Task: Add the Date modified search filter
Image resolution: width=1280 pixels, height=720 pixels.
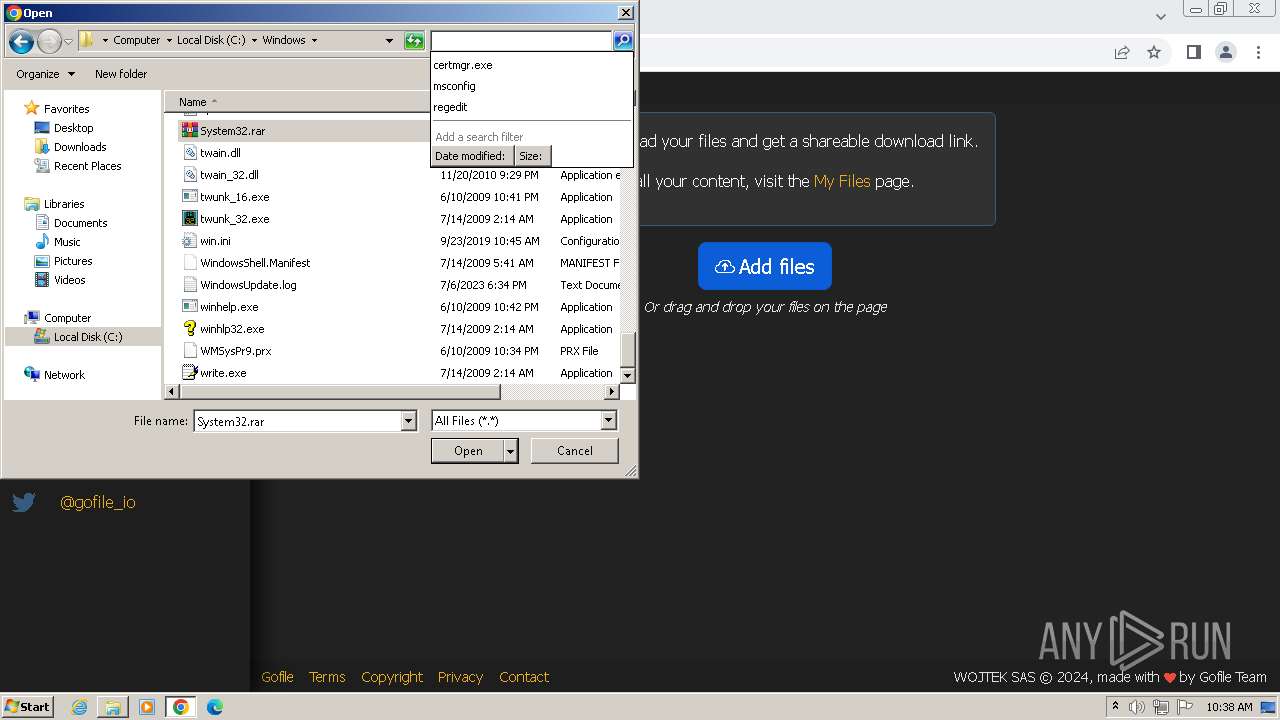Action: pyautogui.click(x=471, y=156)
